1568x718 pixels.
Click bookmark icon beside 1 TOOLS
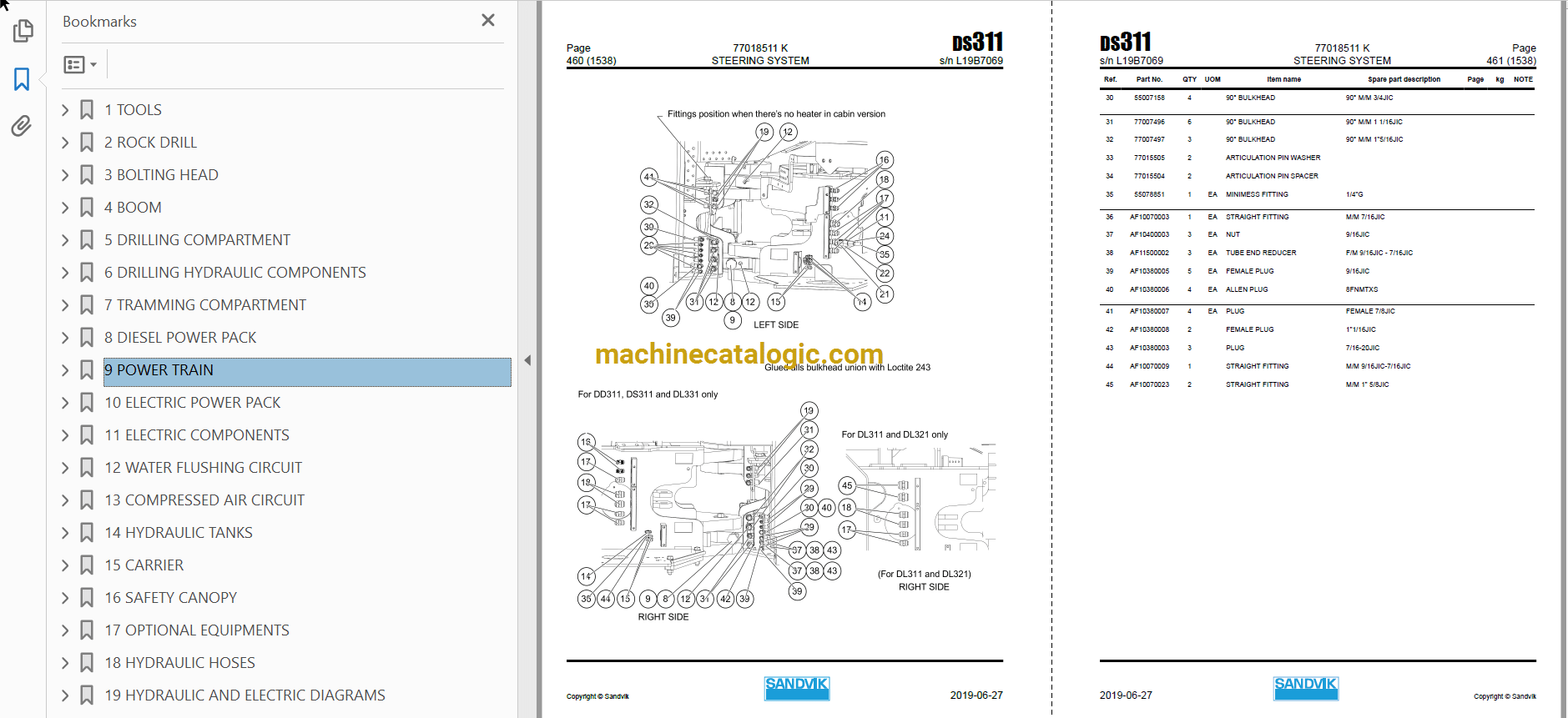click(87, 110)
